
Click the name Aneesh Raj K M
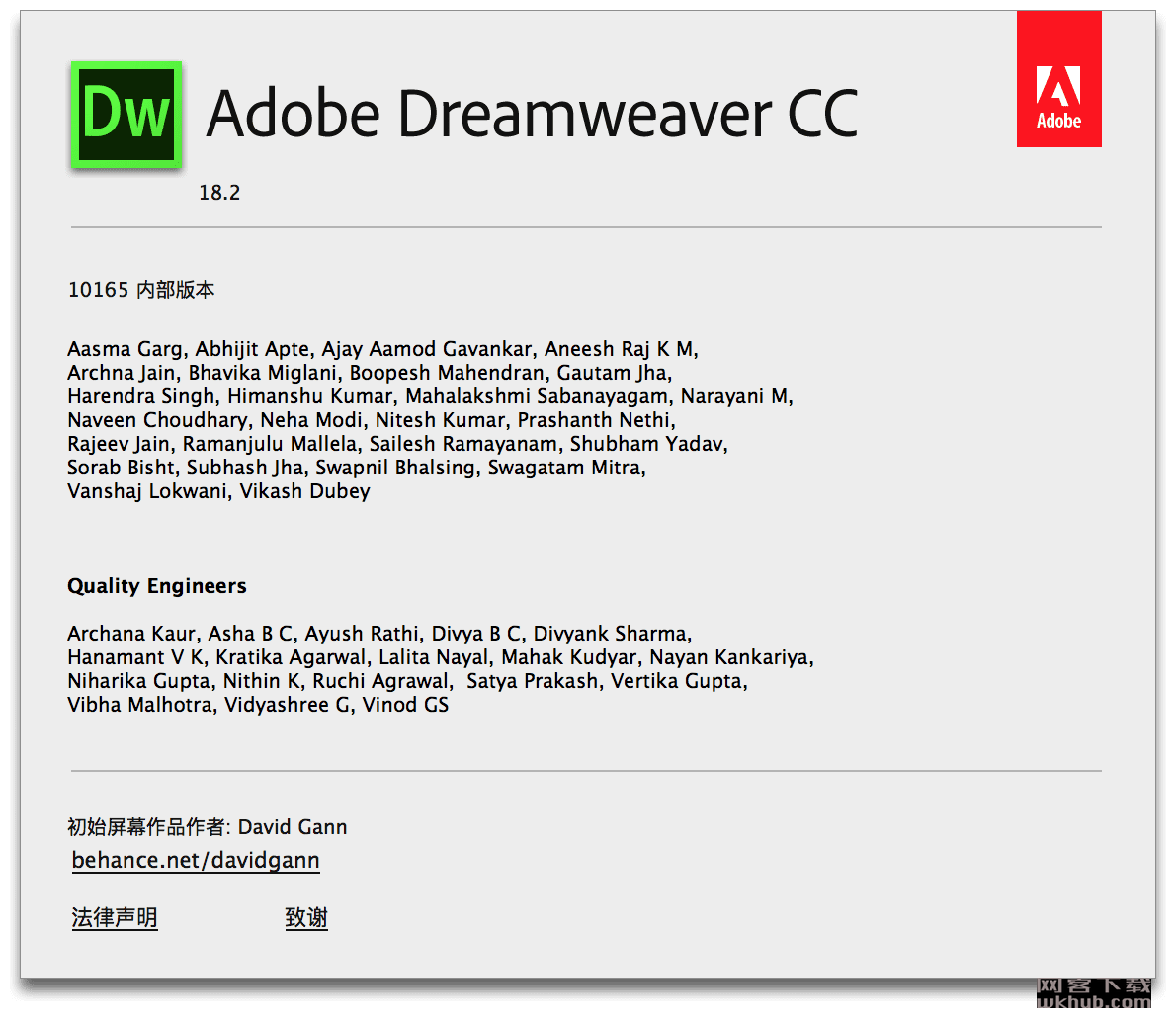tap(620, 349)
